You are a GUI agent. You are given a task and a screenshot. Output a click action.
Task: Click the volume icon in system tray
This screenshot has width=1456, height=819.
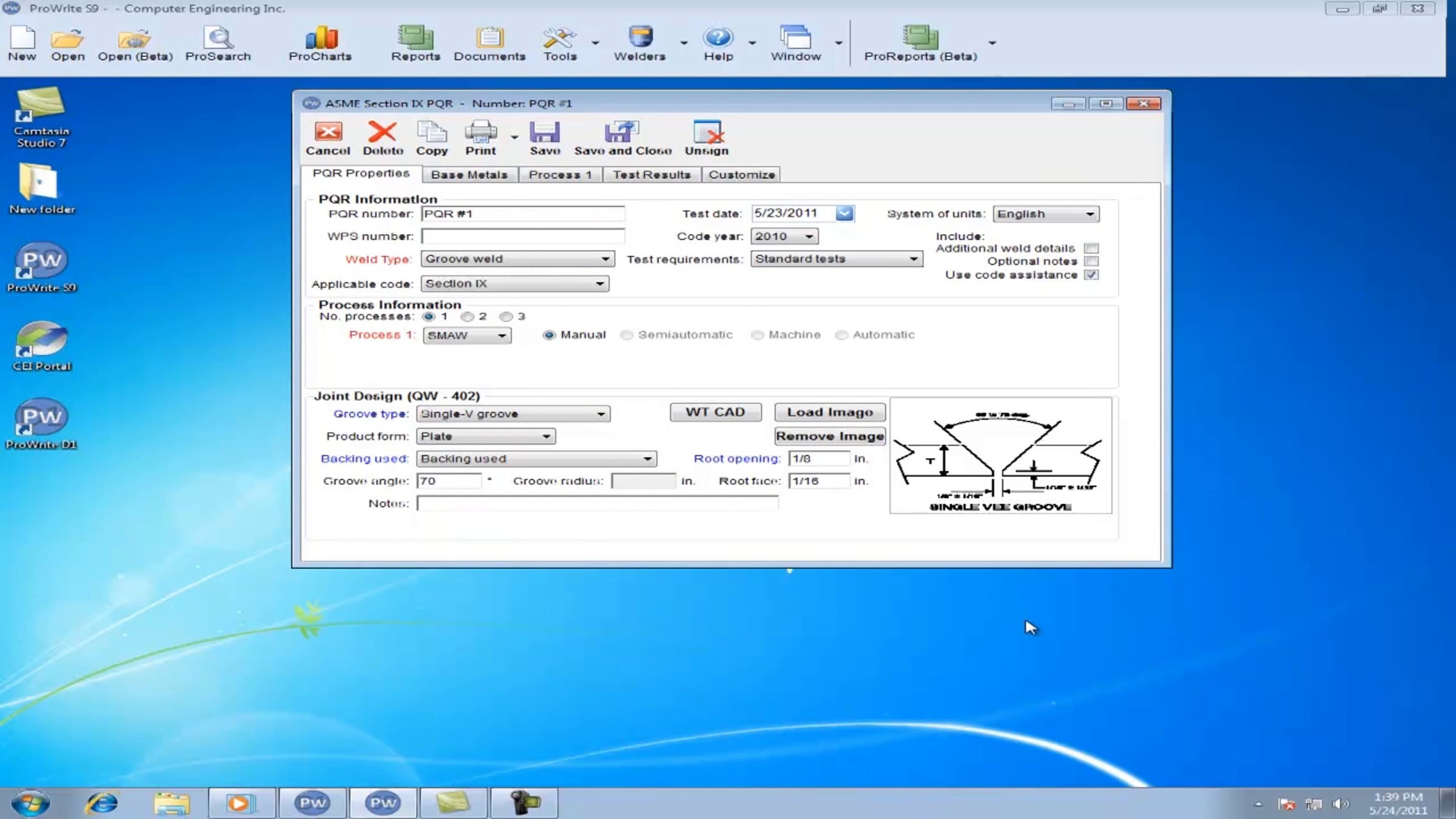pos(1340,804)
